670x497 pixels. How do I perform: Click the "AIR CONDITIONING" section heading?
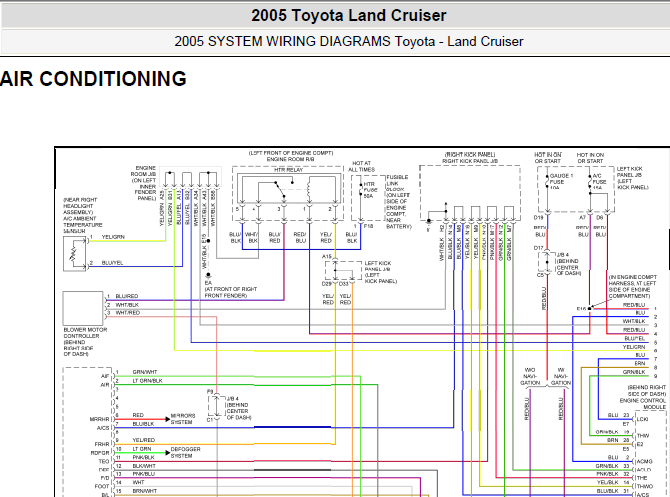tap(93, 79)
